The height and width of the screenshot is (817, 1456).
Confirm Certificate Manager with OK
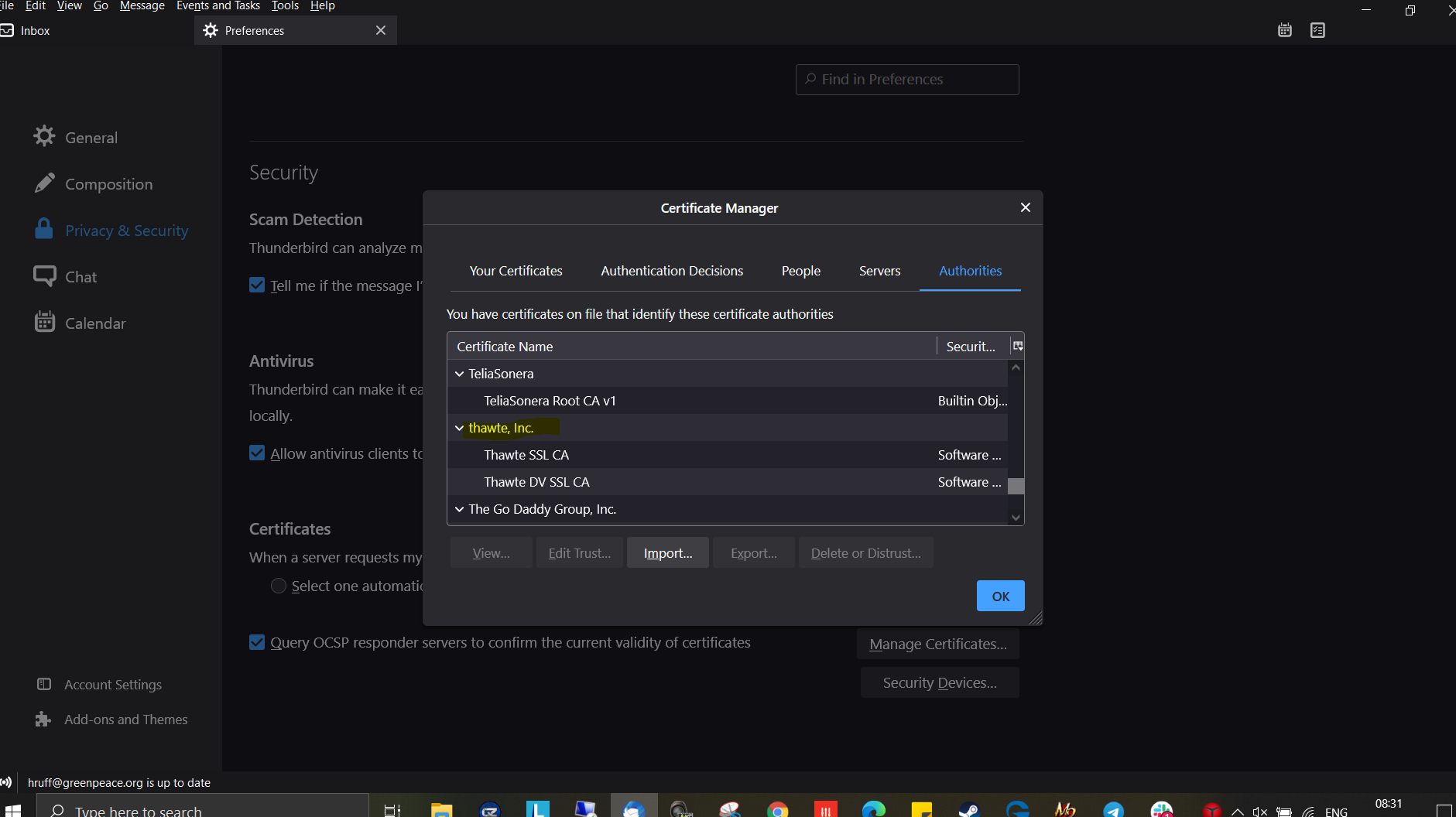[x=1001, y=596]
